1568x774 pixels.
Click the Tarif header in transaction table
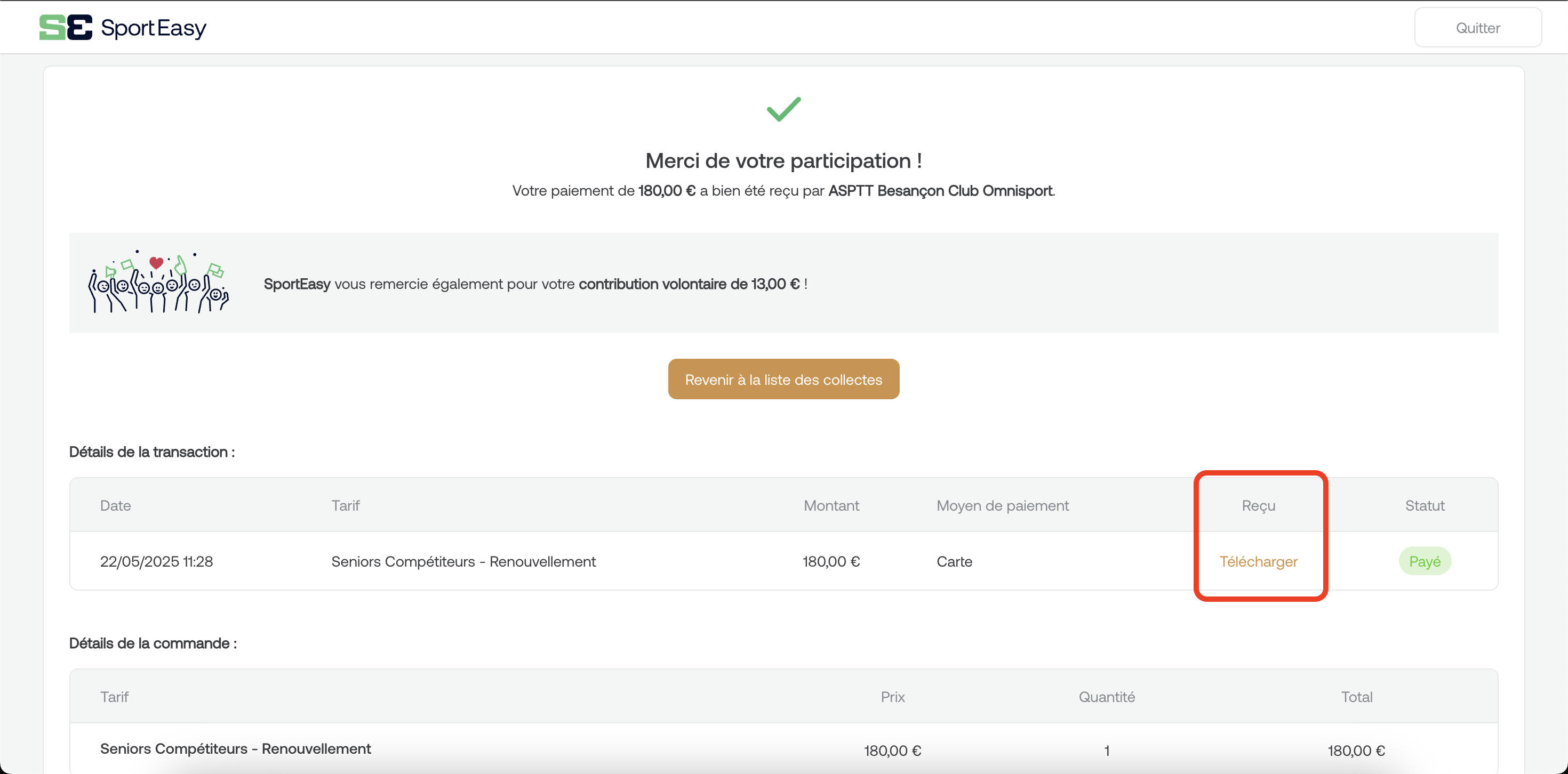(345, 506)
